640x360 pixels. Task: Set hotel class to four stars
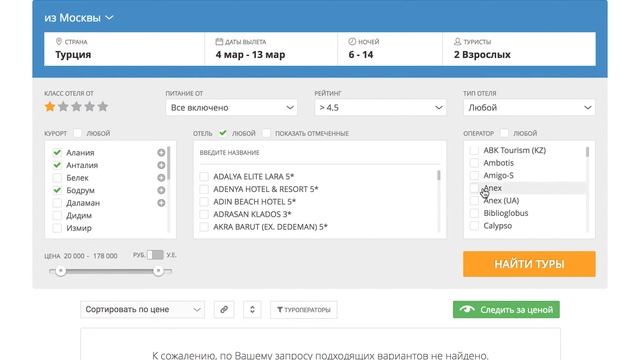[x=89, y=107]
